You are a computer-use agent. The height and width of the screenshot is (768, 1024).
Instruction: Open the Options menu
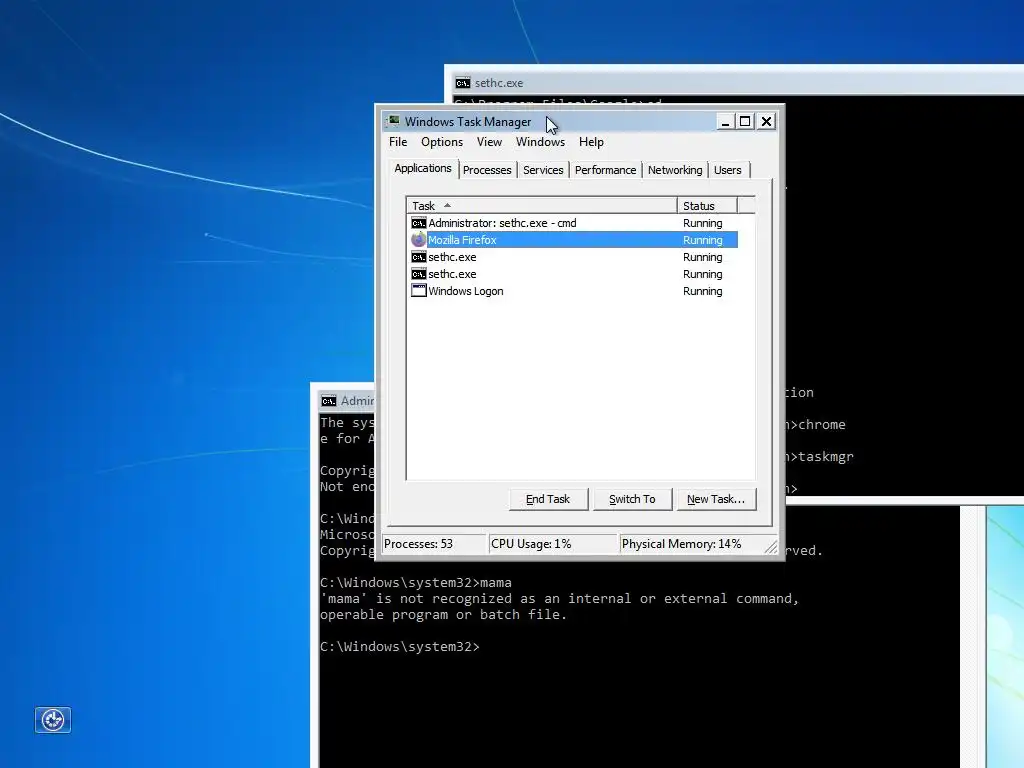[441, 142]
